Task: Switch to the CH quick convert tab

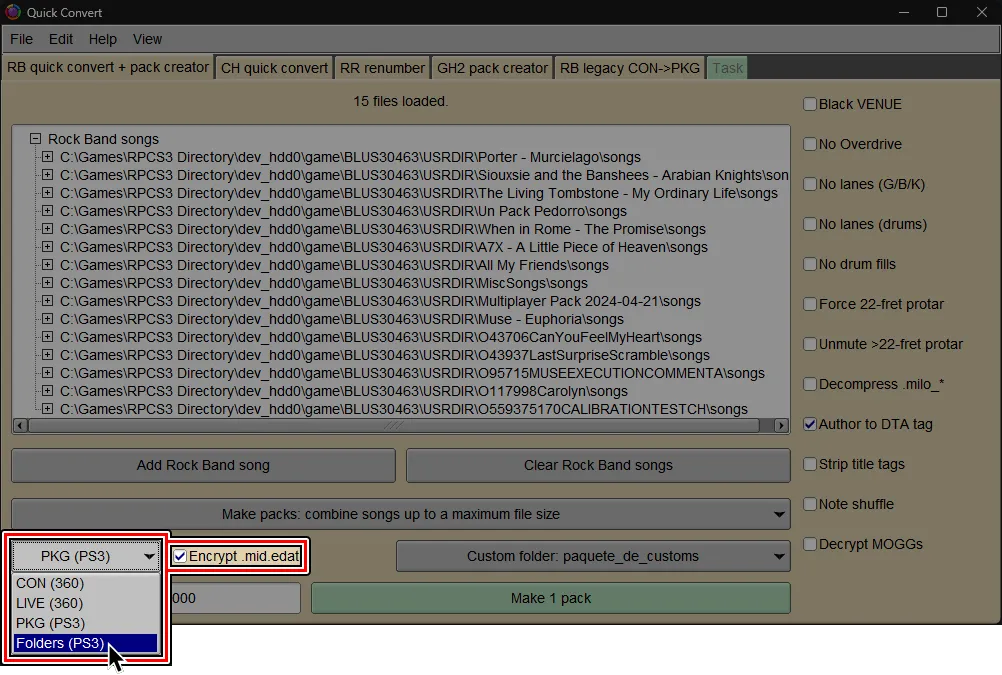Action: pos(275,67)
